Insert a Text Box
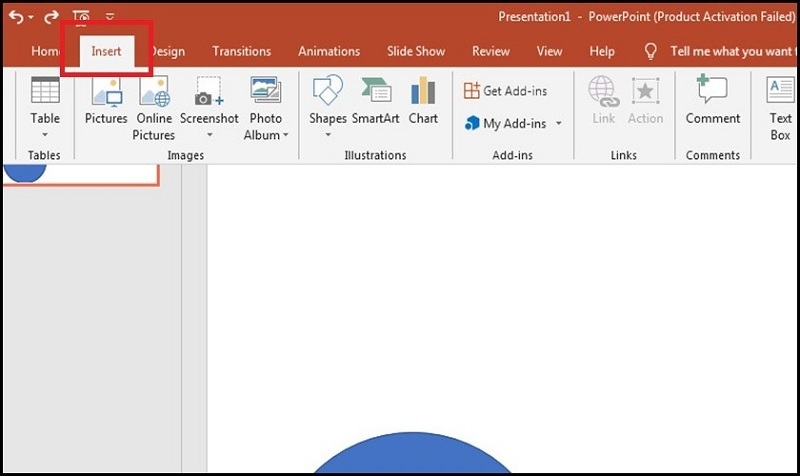 (x=780, y=107)
